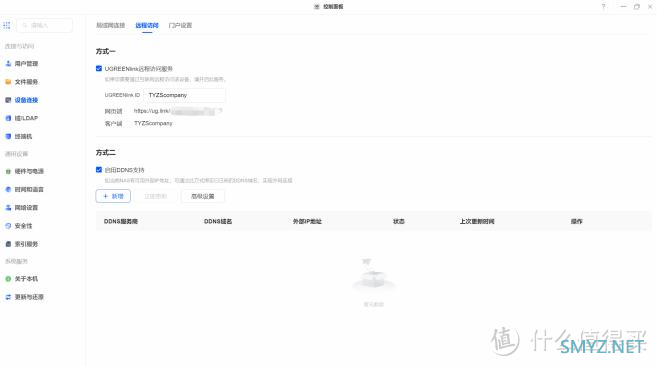Open help question mark in title bar
The height and width of the screenshot is (366, 657).
(x=603, y=7)
